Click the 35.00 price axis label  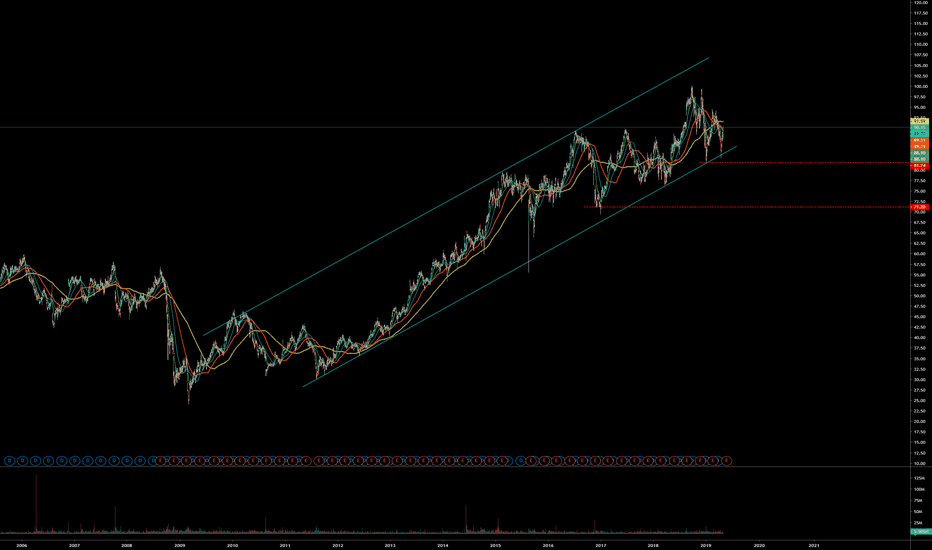coord(921,359)
